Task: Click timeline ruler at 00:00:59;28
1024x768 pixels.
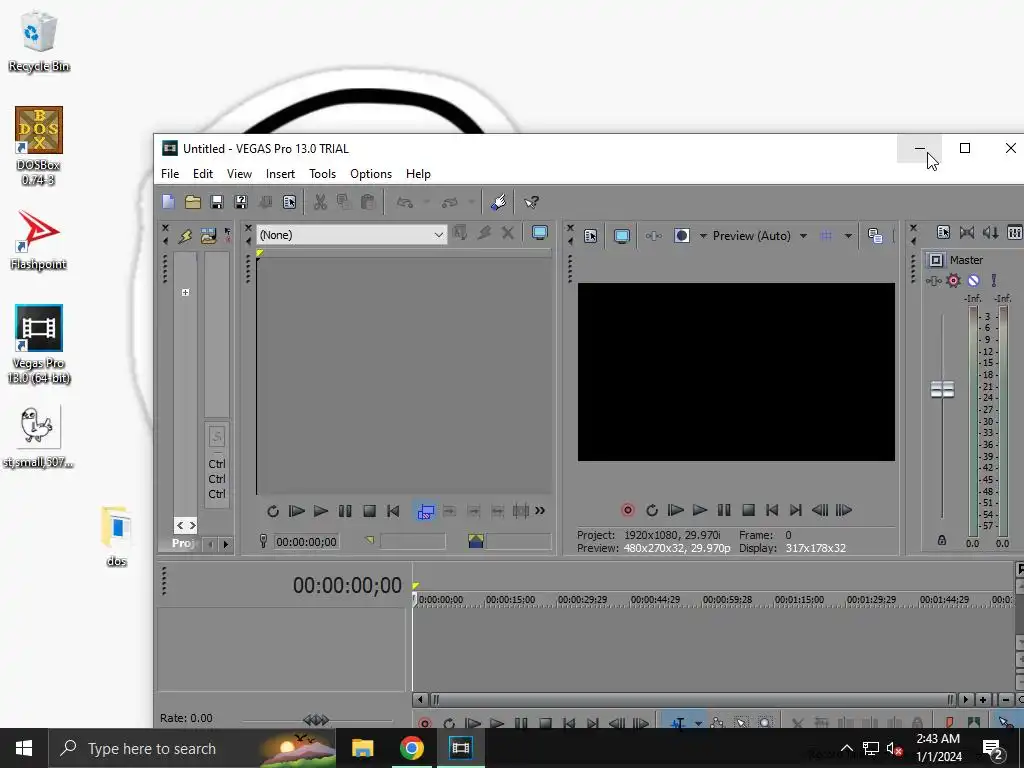Action: [x=727, y=600]
